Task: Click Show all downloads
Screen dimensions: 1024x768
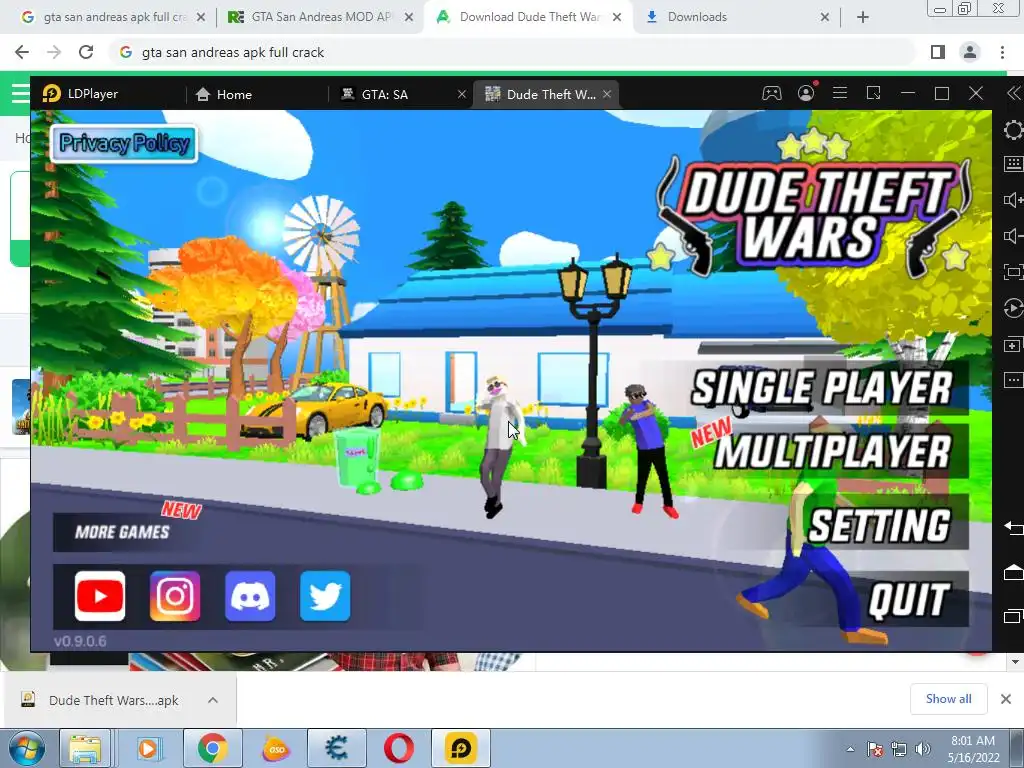Action: pyautogui.click(x=948, y=699)
